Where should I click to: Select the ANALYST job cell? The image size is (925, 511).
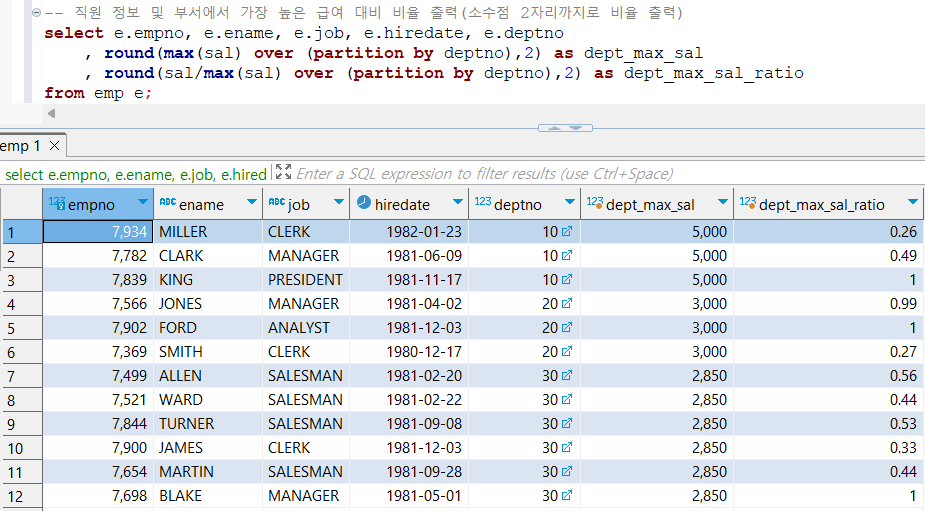pyautogui.click(x=306, y=327)
